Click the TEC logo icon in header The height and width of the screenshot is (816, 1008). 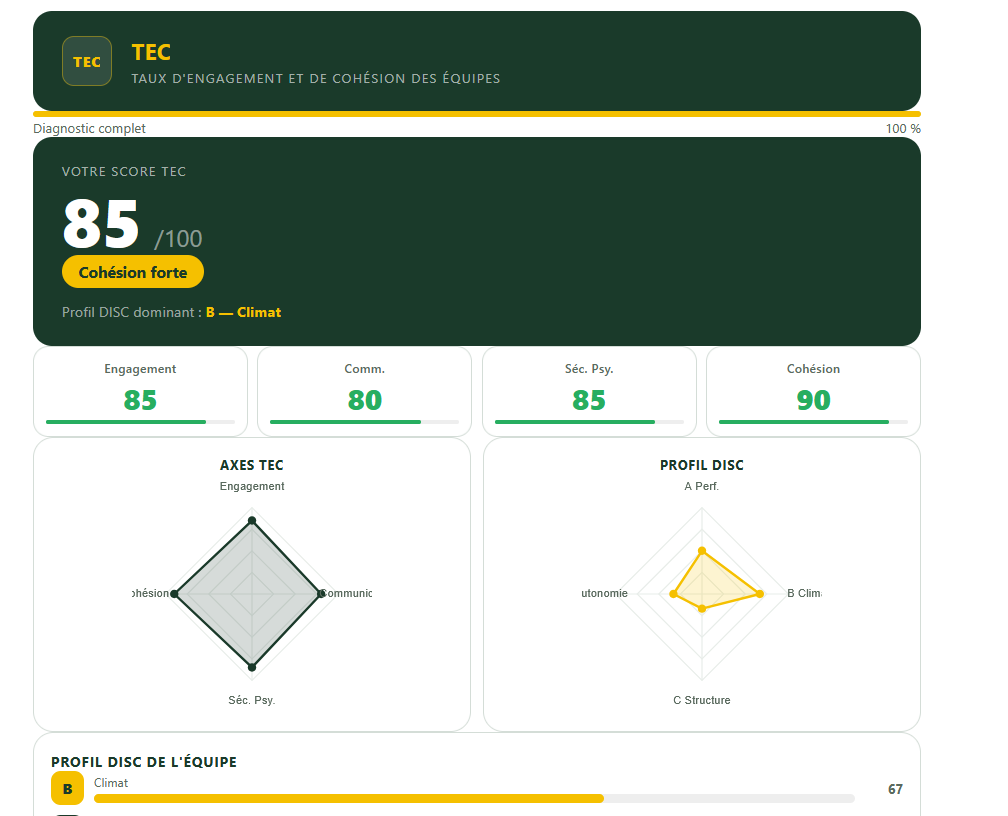[87, 61]
